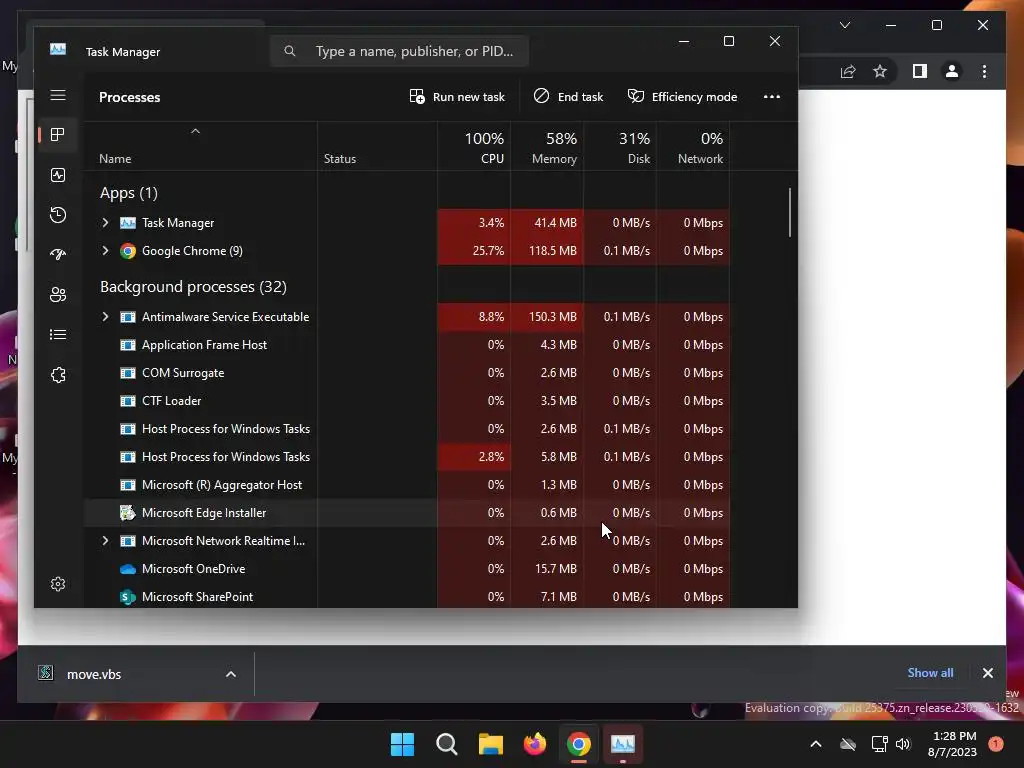The image size is (1024, 768).
Task: Open the move.vbs download in Chrome
Action: tap(94, 674)
